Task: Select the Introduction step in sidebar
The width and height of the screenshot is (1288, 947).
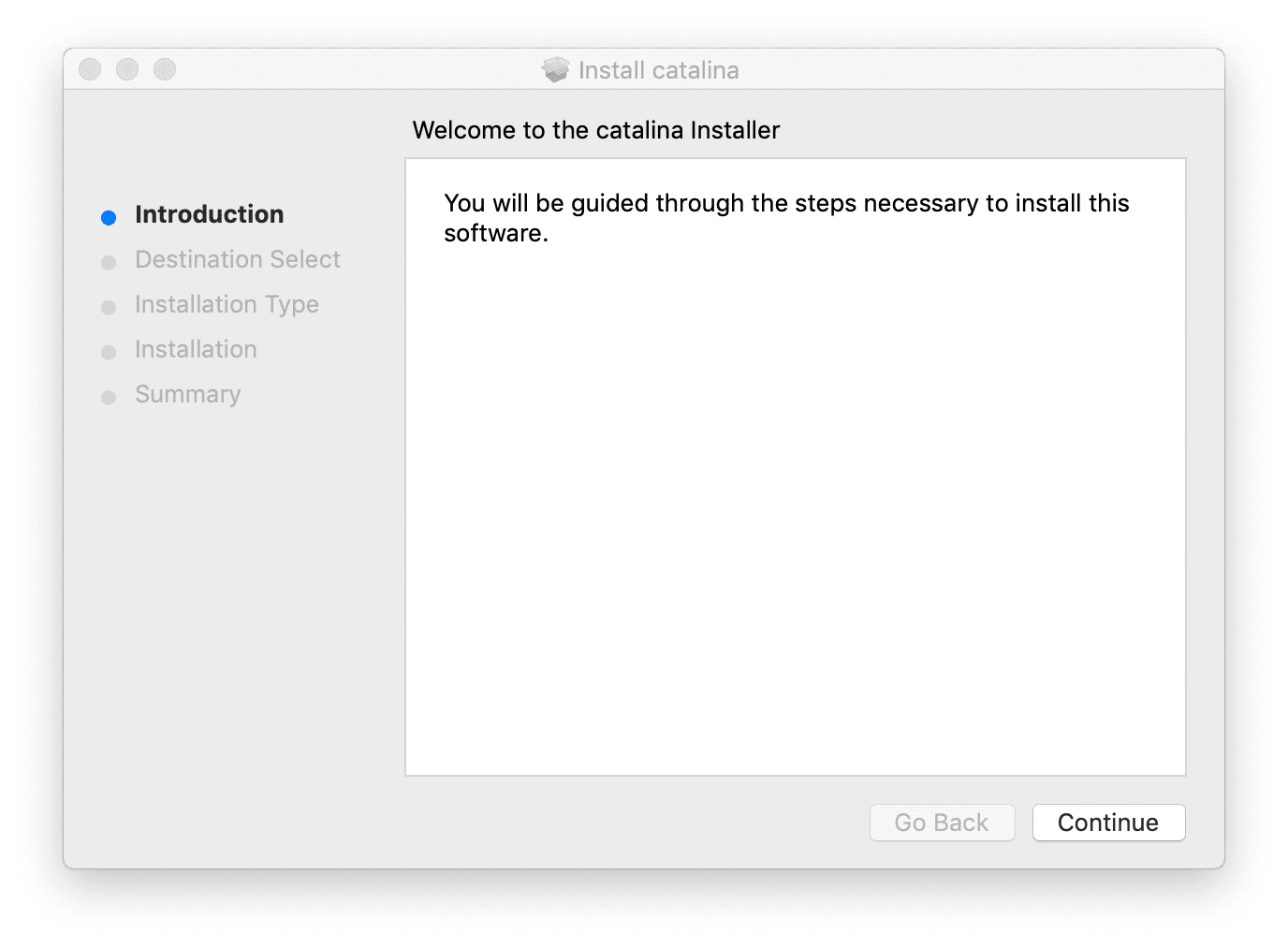Action: pyautogui.click(x=209, y=214)
